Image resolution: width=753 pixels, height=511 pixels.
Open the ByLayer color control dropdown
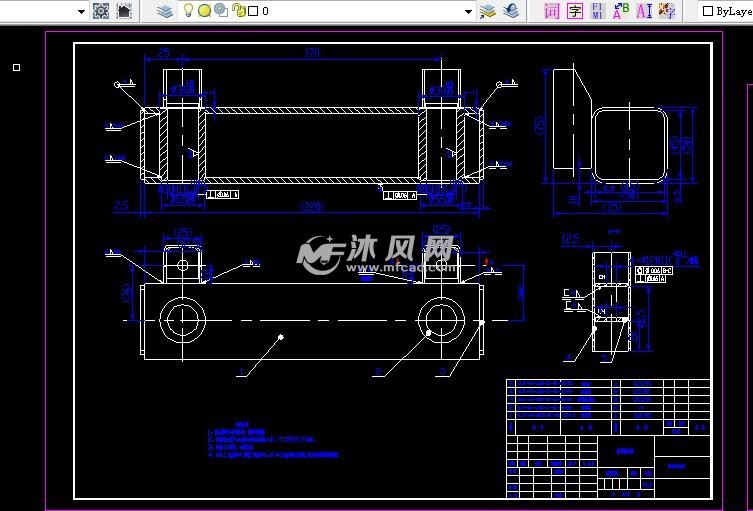727,11
